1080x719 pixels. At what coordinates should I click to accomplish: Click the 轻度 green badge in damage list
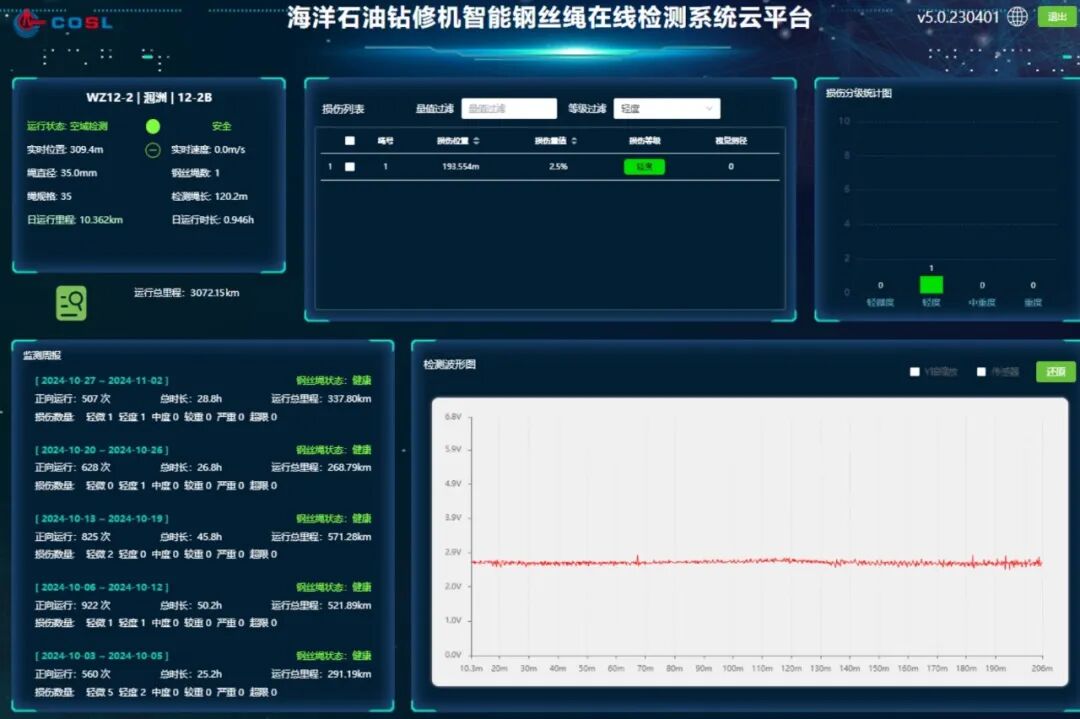(x=643, y=166)
